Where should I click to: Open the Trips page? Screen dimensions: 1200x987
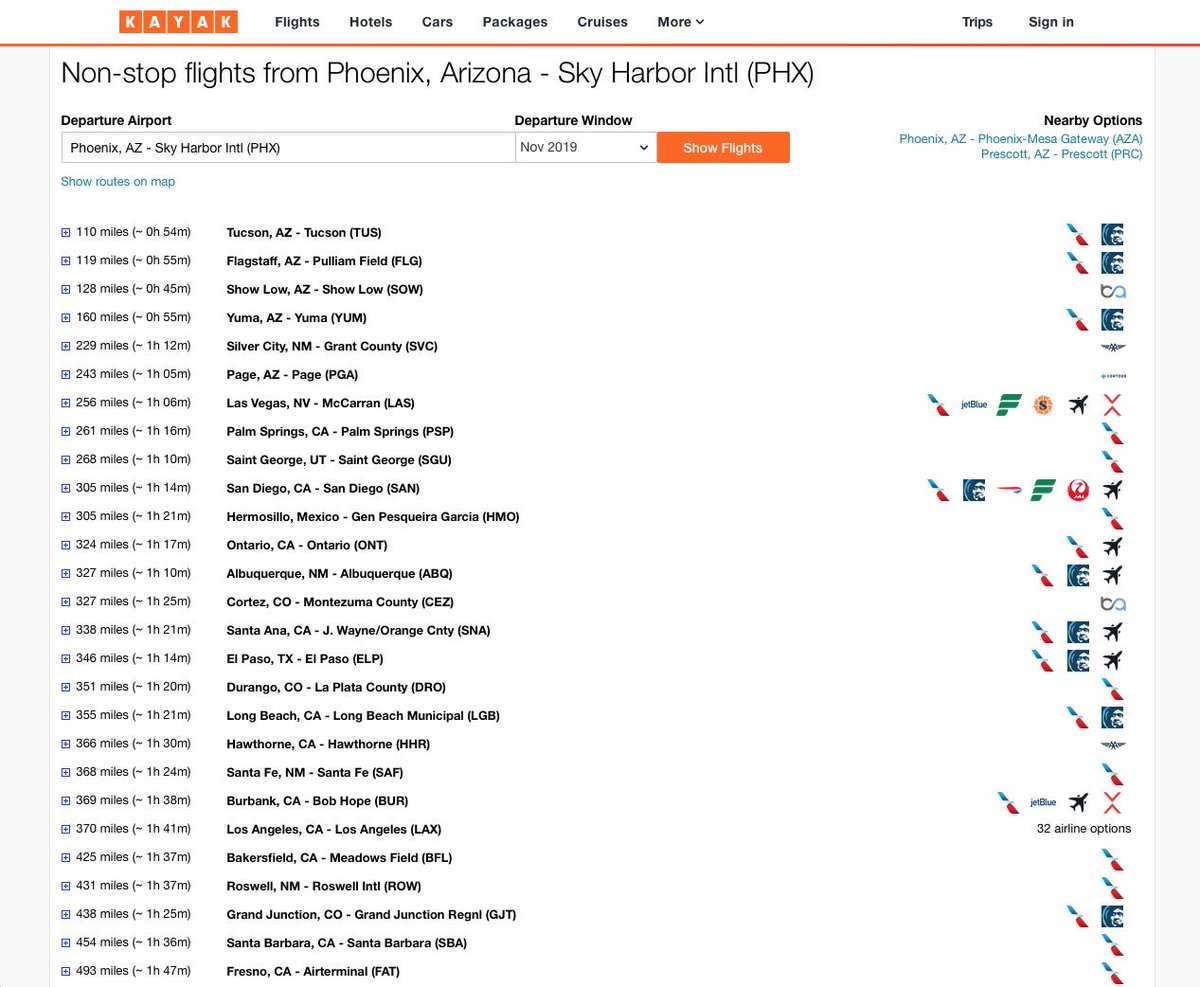point(977,22)
